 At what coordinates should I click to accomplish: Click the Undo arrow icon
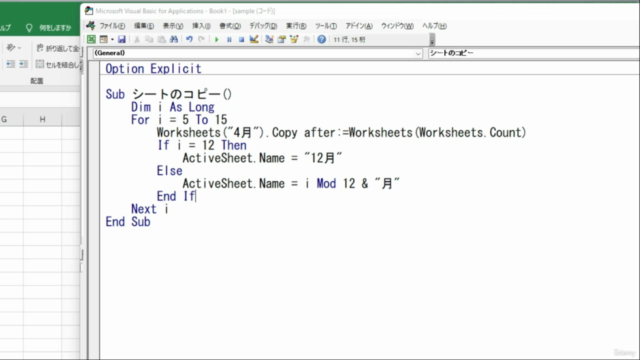click(x=189, y=39)
